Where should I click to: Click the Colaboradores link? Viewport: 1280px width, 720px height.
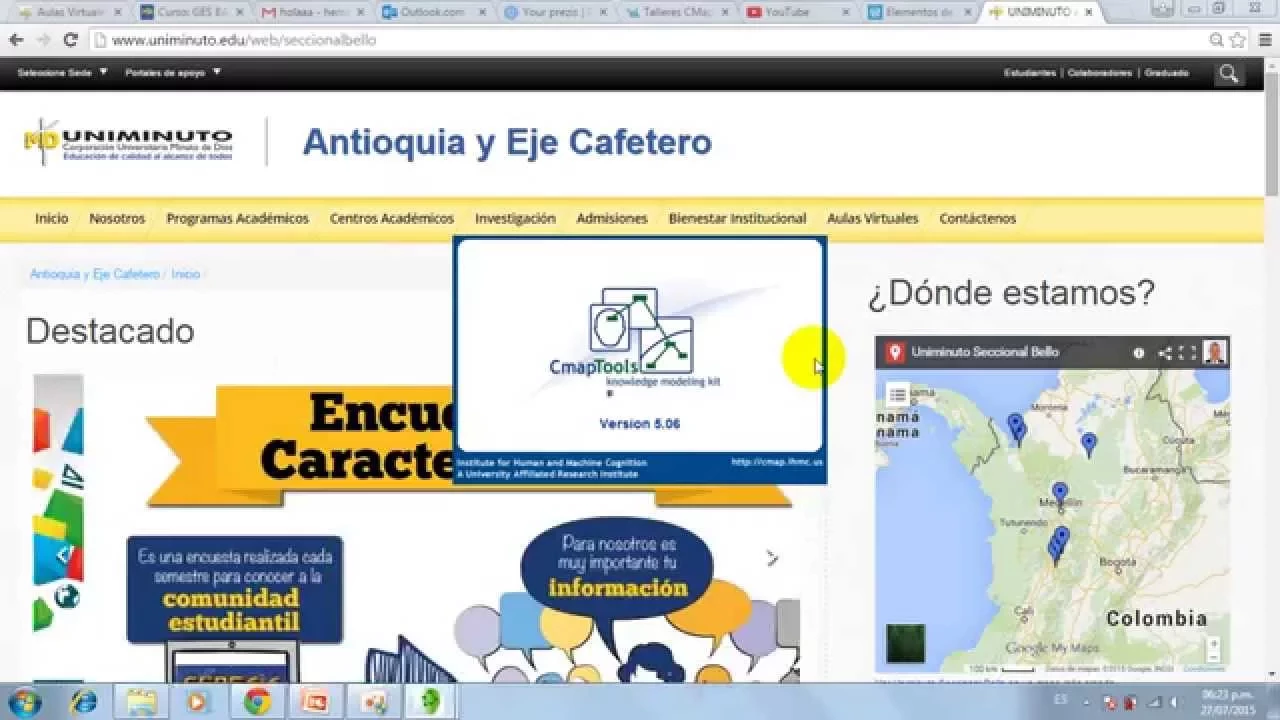(x=1100, y=73)
